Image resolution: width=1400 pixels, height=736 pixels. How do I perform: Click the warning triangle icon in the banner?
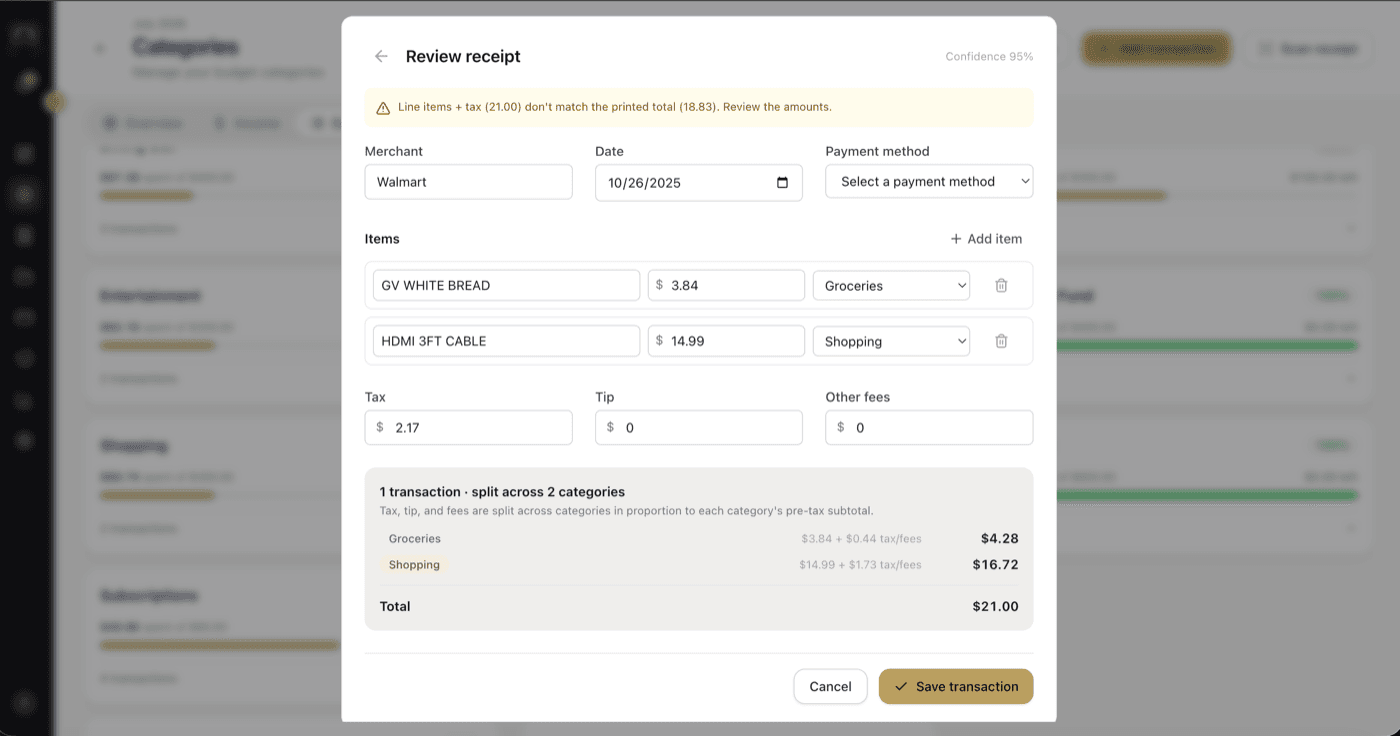pos(383,108)
